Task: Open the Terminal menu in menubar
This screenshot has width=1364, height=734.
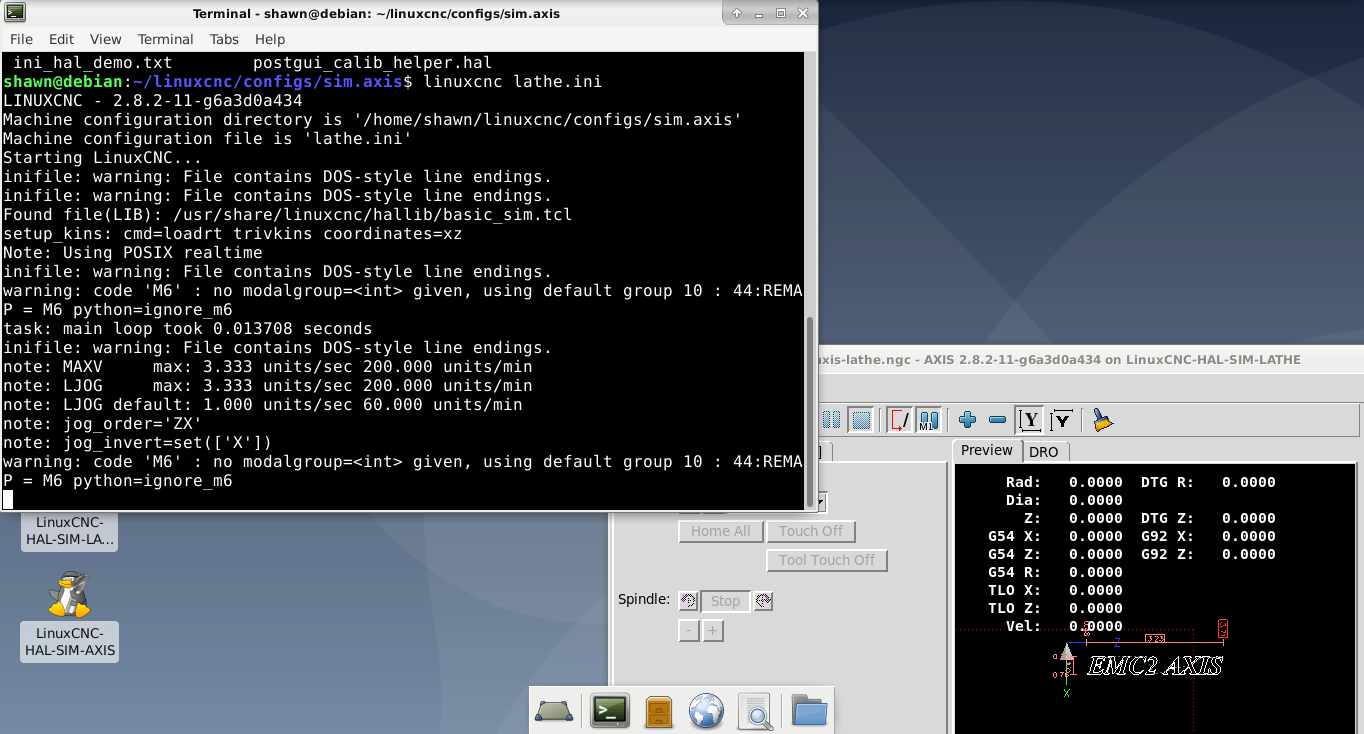Action: [166, 39]
